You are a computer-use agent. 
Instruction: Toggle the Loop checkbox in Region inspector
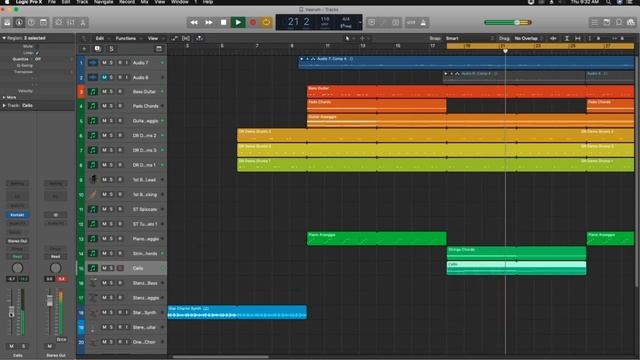(x=37, y=53)
